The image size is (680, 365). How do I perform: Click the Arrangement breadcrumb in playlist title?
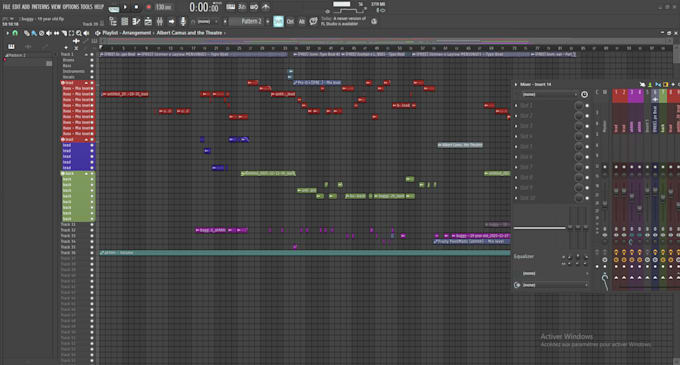[x=136, y=33]
